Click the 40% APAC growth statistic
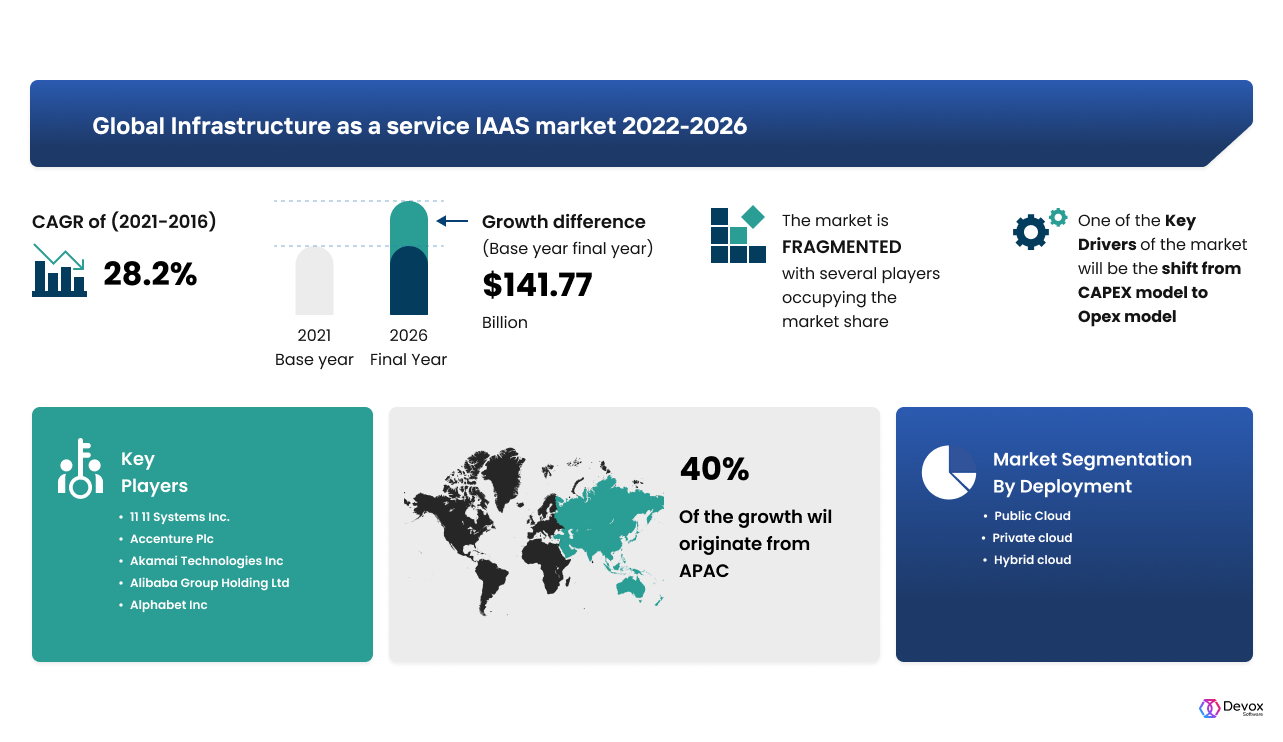Screen dimensions: 1283x742 (715, 468)
